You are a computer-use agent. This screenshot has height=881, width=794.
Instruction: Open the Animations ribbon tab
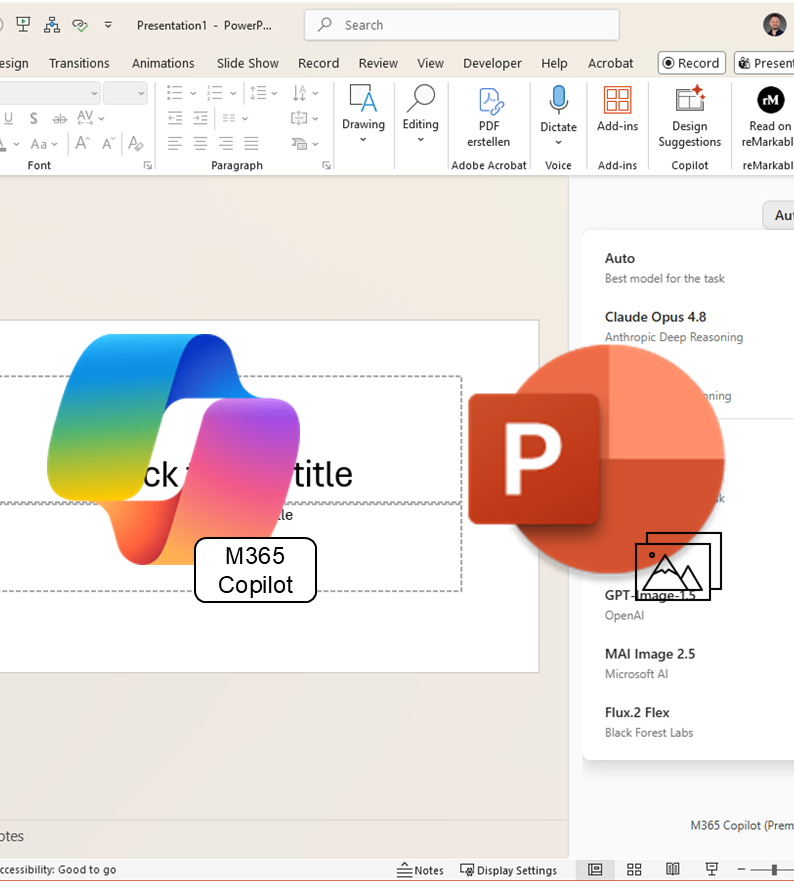163,63
